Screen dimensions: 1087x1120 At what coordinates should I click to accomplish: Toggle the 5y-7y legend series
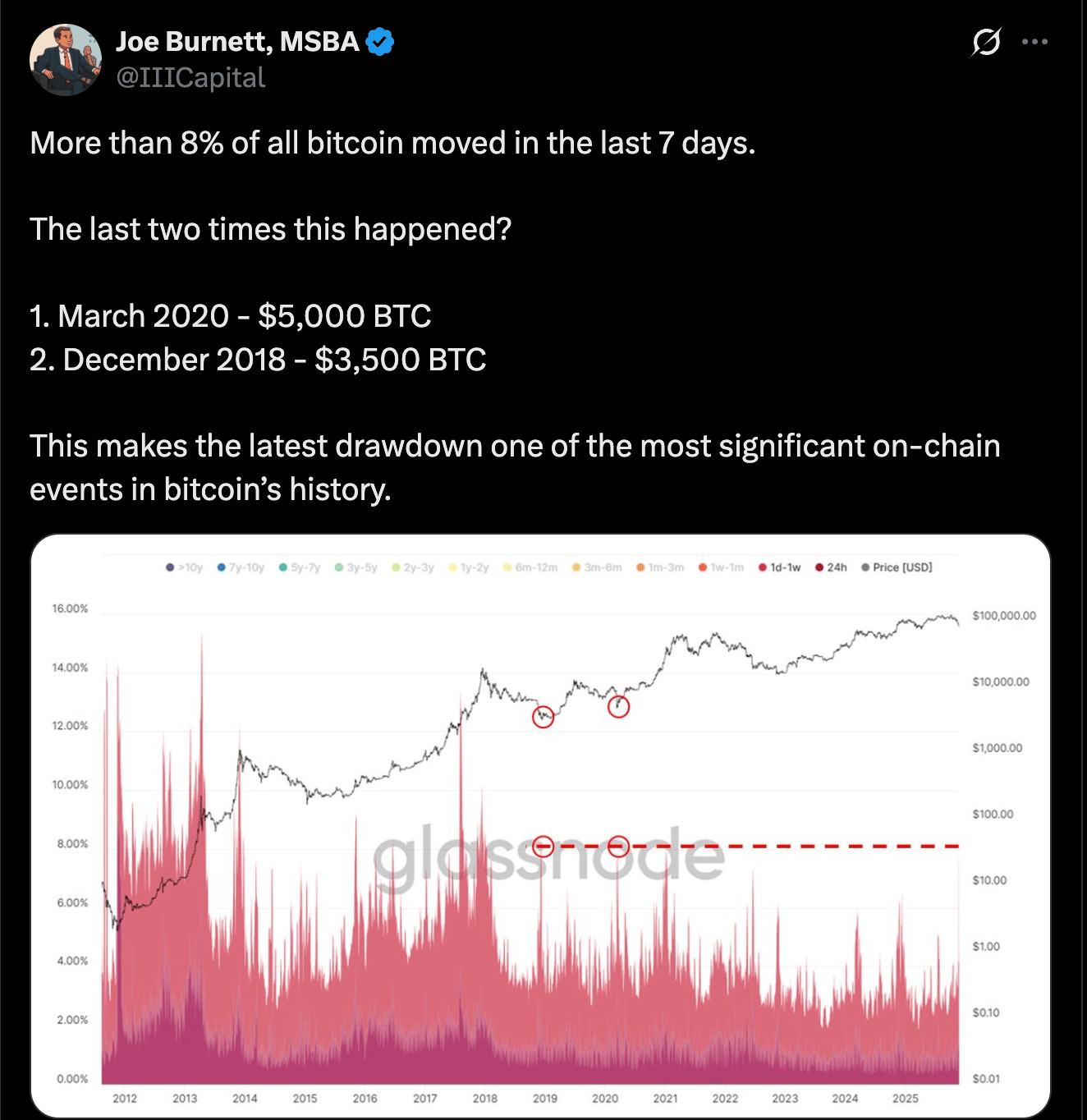pyautogui.click(x=300, y=567)
